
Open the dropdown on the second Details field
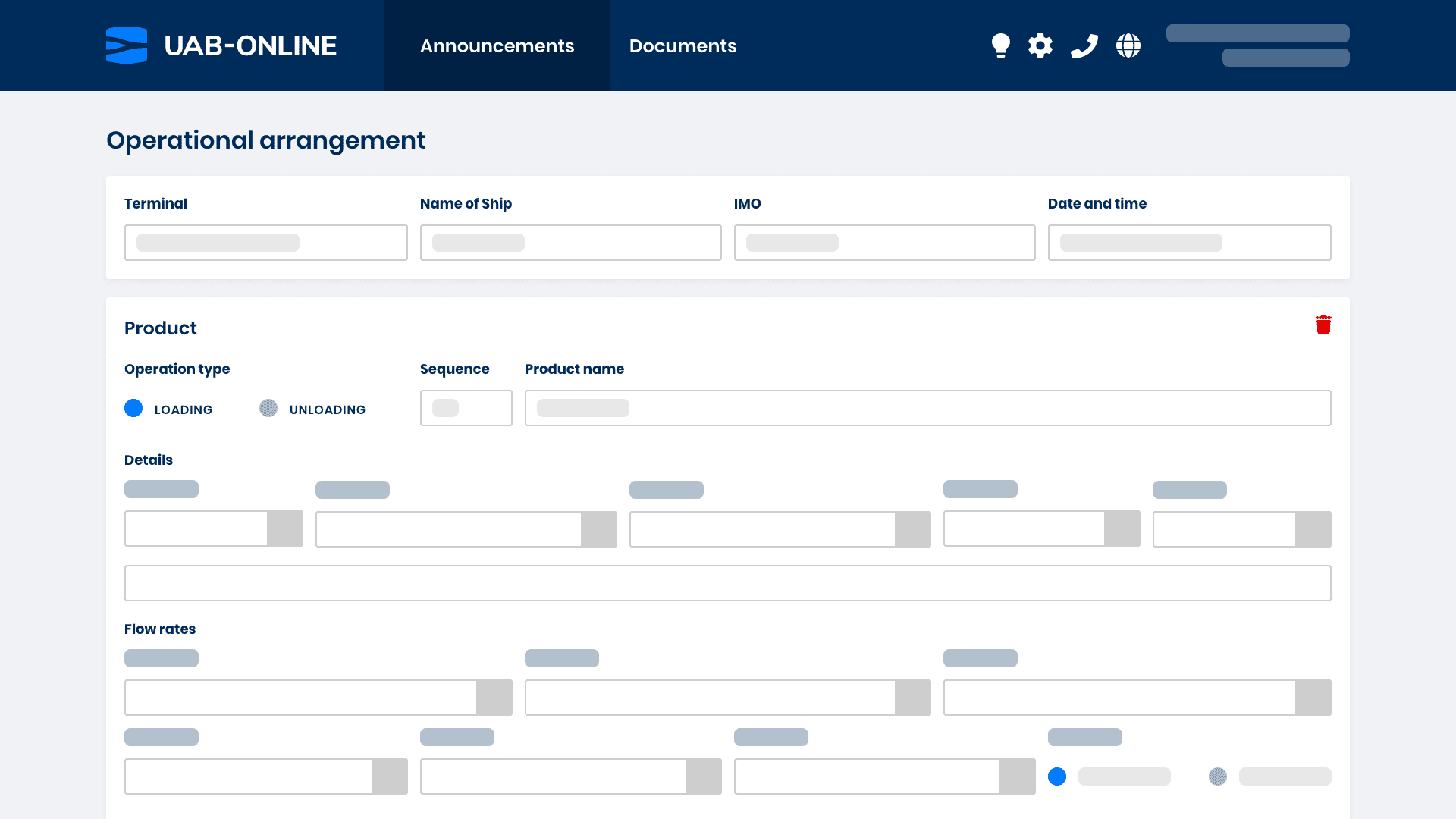coord(600,529)
